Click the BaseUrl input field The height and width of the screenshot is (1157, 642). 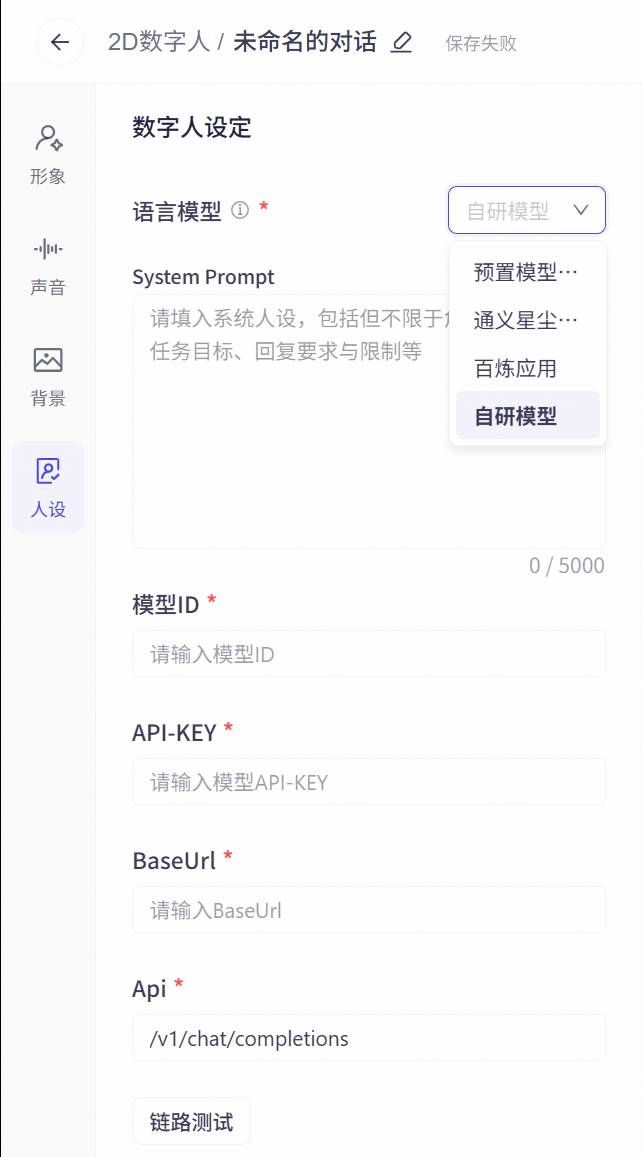point(369,909)
